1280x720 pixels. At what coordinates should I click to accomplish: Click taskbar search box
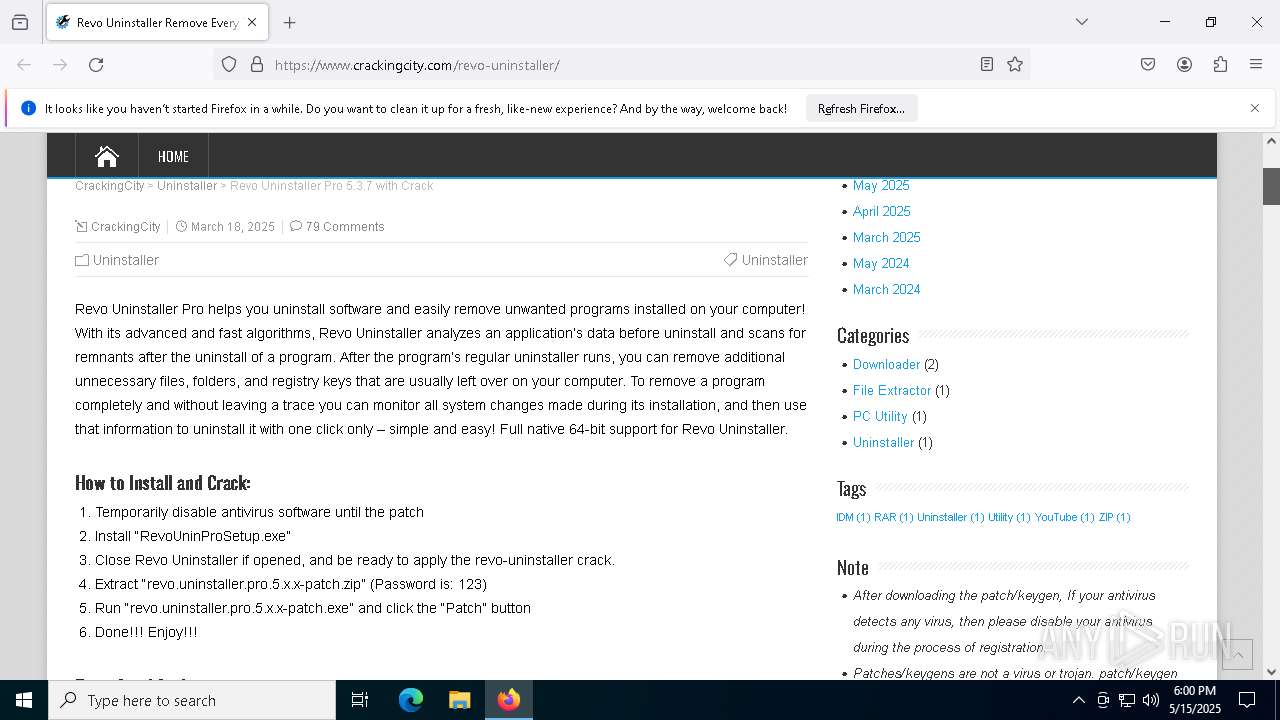pos(192,700)
